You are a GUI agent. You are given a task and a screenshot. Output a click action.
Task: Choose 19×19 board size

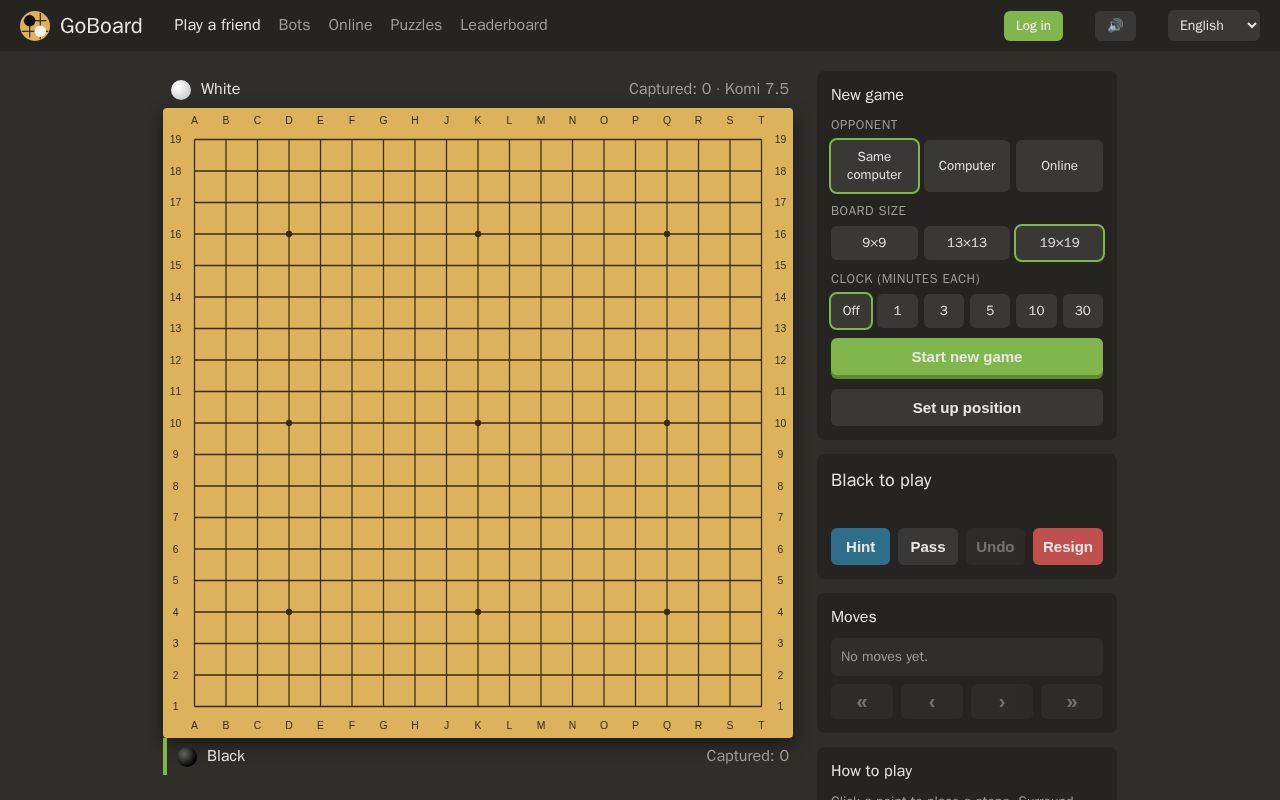coord(1059,243)
